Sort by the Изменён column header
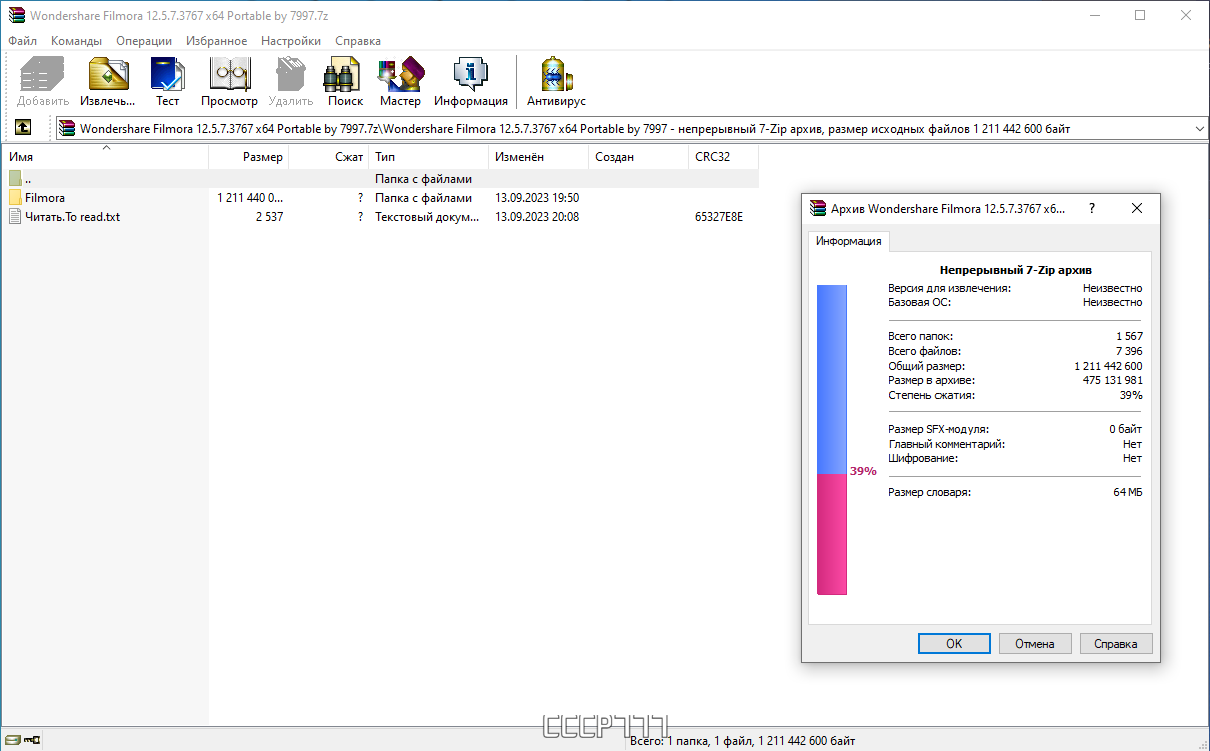Viewport: 1210px width, 751px height. coord(539,157)
